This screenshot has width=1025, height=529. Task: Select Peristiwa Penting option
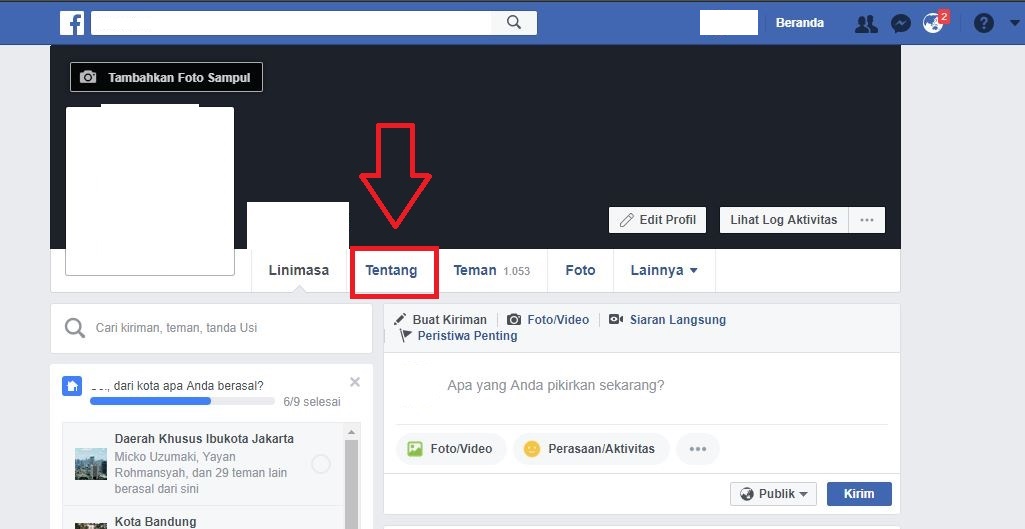458,335
